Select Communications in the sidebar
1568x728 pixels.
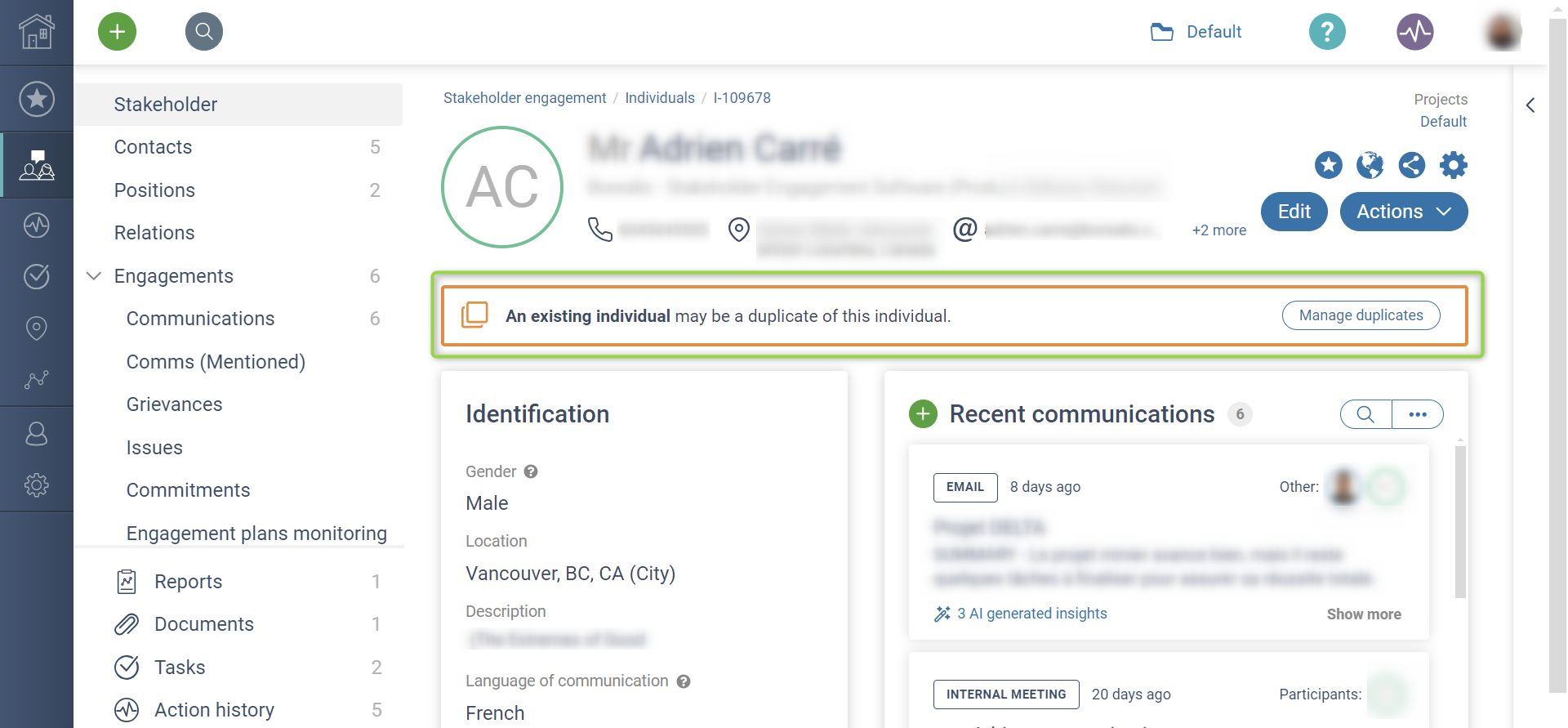[x=200, y=319]
